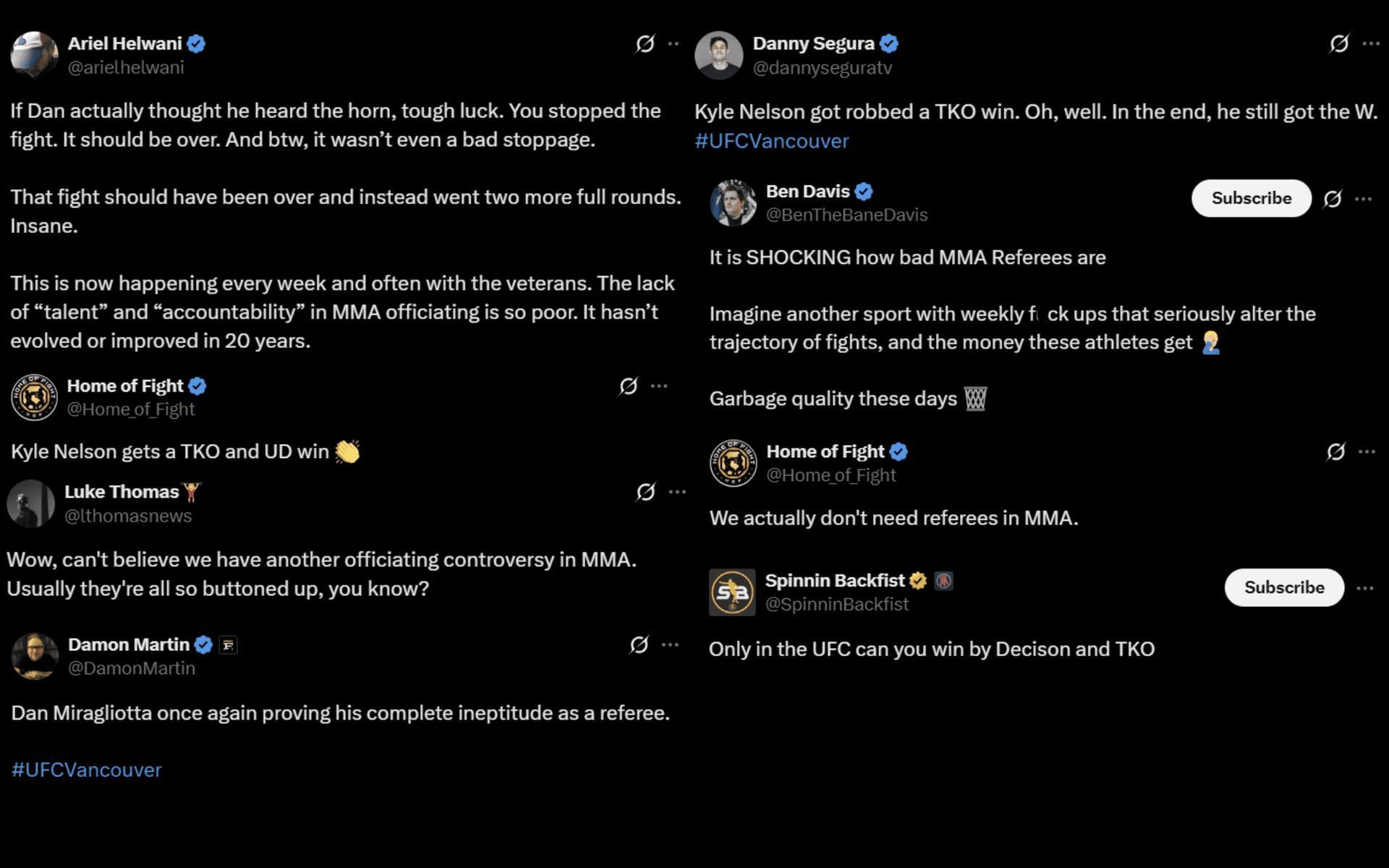Subscribe to Ben Davis
This screenshot has width=1389, height=868.
click(1251, 198)
